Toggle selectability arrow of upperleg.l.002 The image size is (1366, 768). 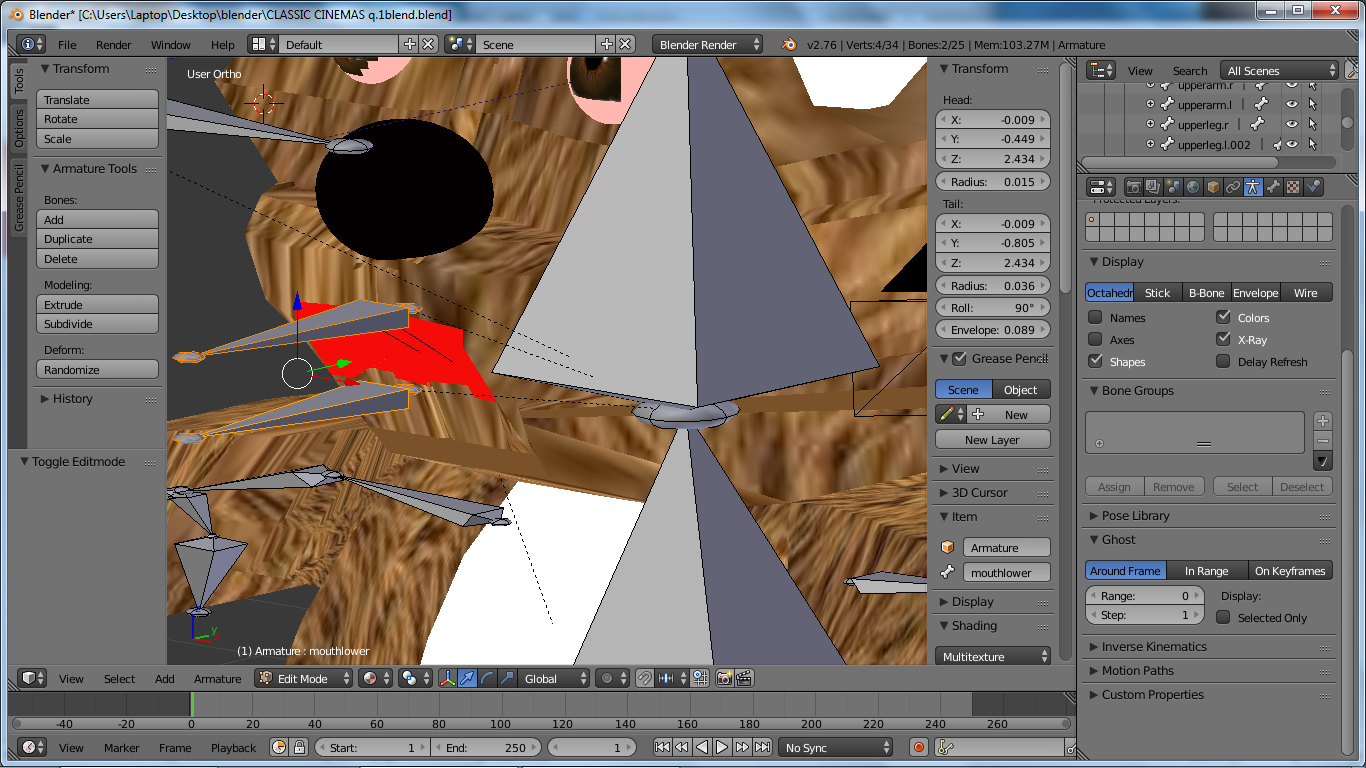point(1312,144)
